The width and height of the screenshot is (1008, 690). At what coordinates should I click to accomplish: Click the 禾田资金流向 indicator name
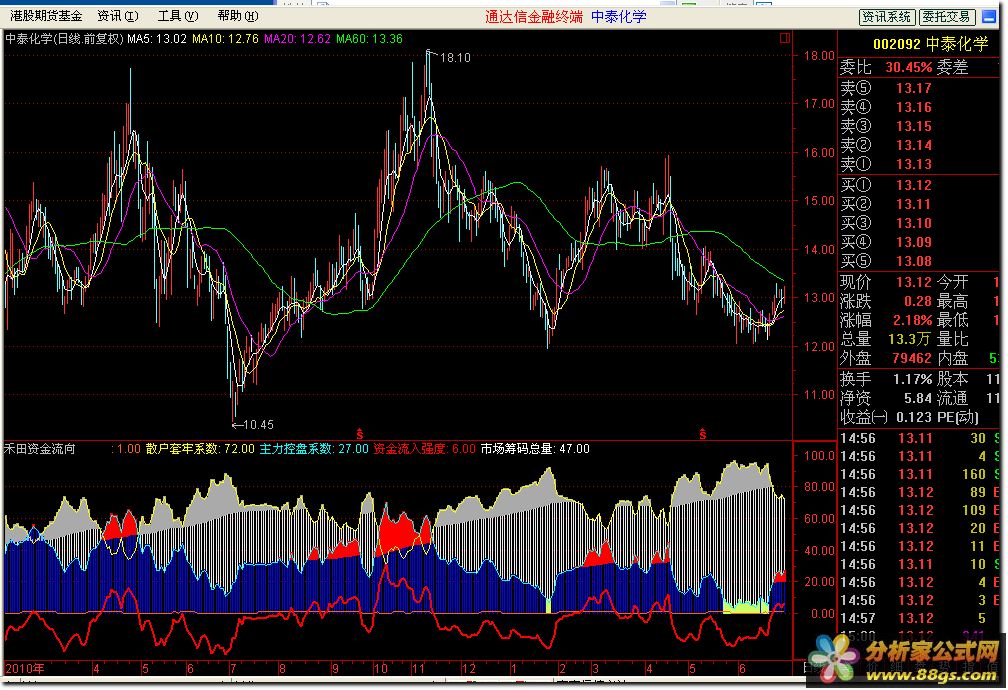coord(40,449)
